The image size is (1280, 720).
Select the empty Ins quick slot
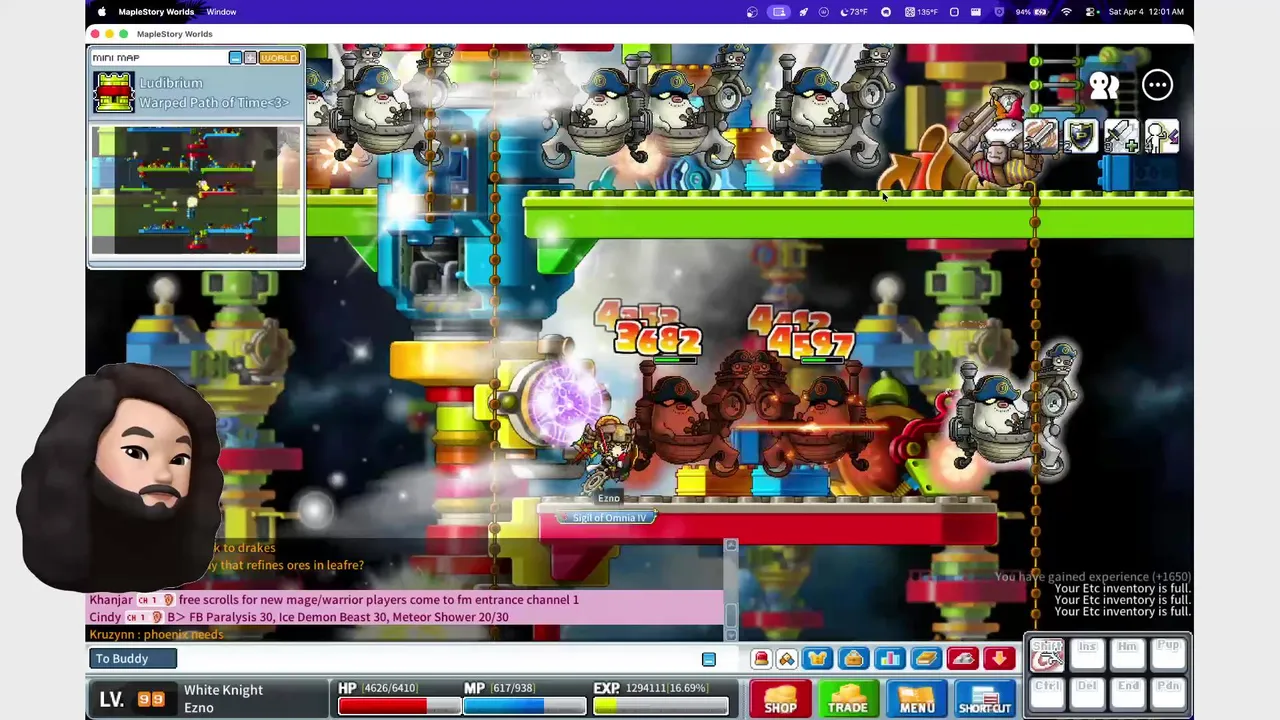[x=1087, y=654]
